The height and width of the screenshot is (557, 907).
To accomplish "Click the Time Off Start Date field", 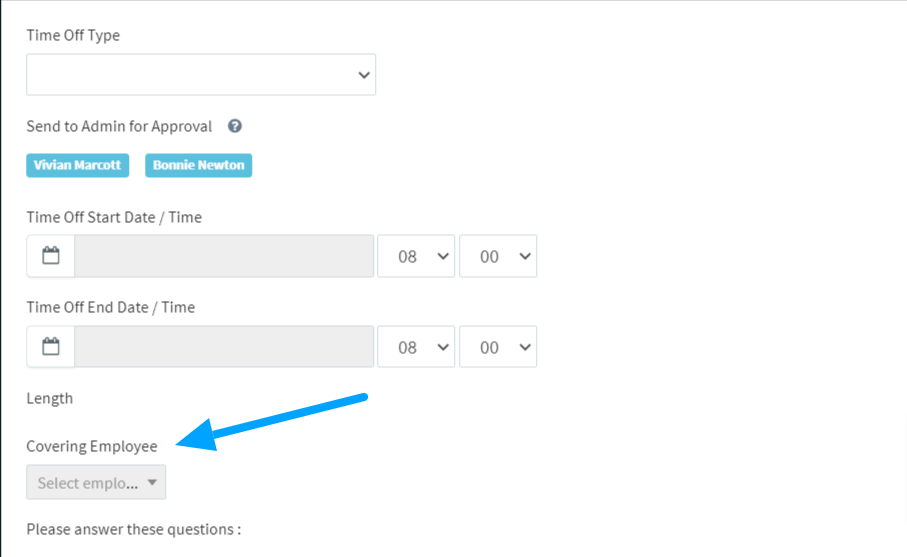I will (224, 256).
